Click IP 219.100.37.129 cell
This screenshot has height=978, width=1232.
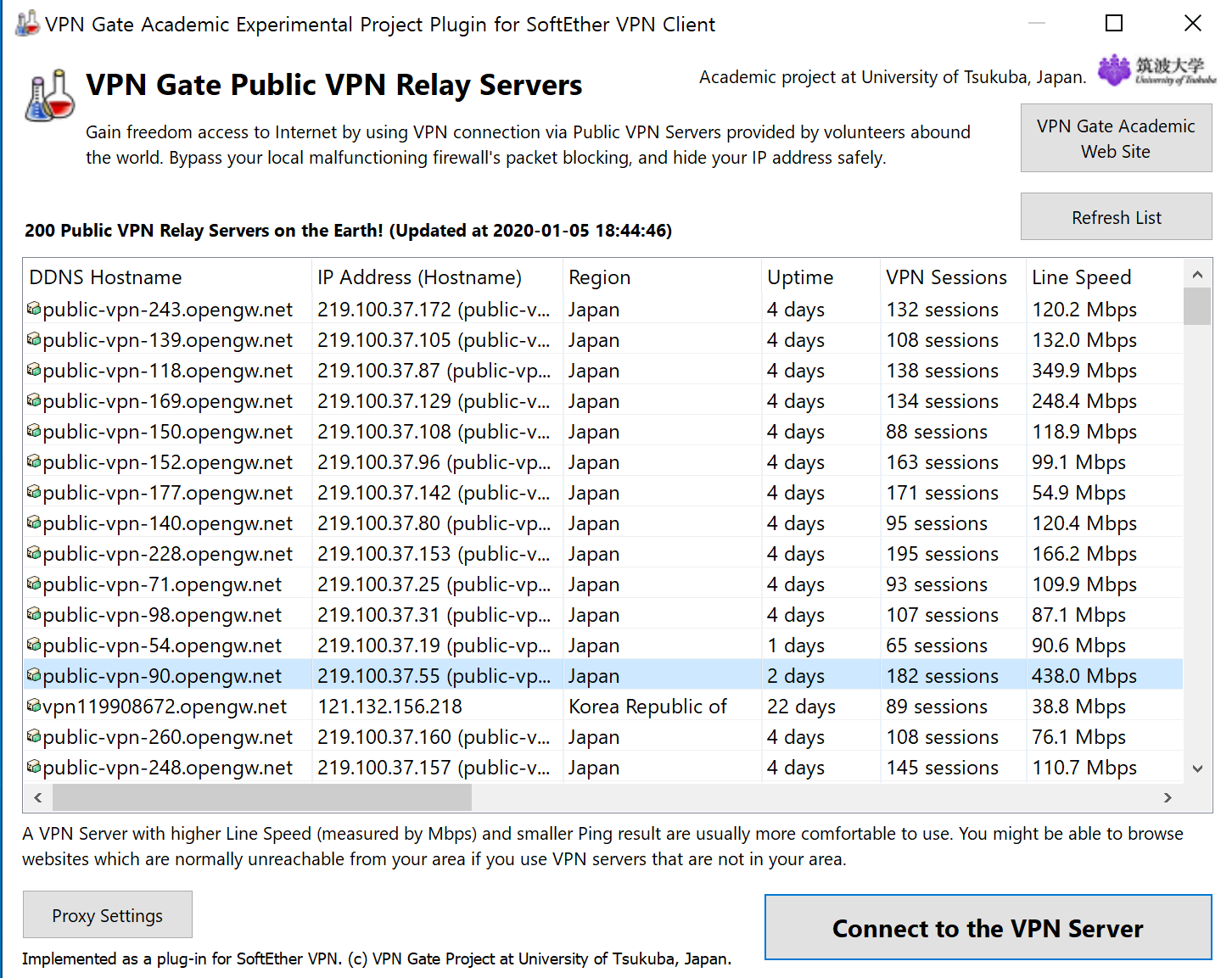(x=434, y=401)
